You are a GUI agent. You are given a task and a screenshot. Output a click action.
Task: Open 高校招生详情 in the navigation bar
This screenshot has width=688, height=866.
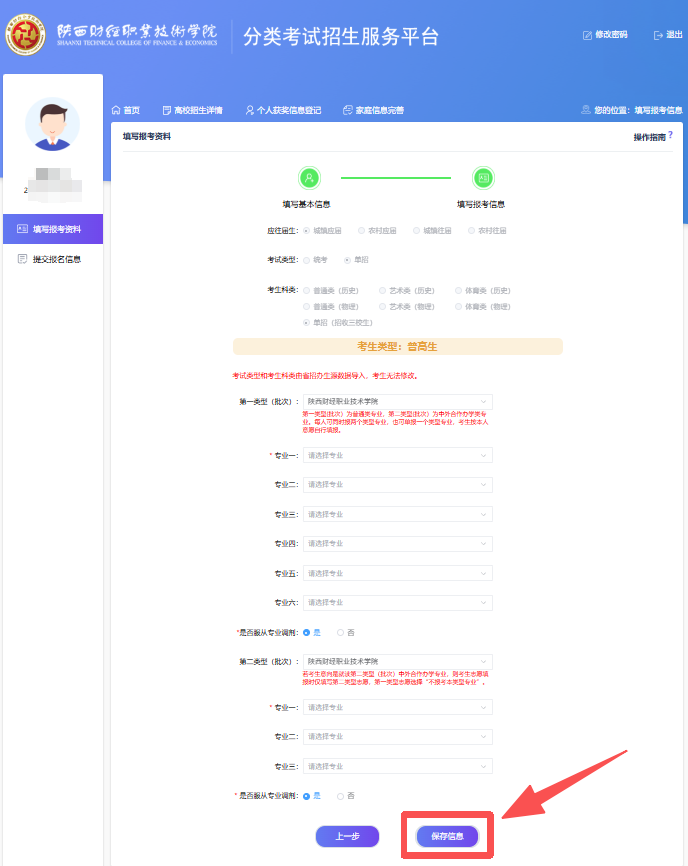[192, 110]
